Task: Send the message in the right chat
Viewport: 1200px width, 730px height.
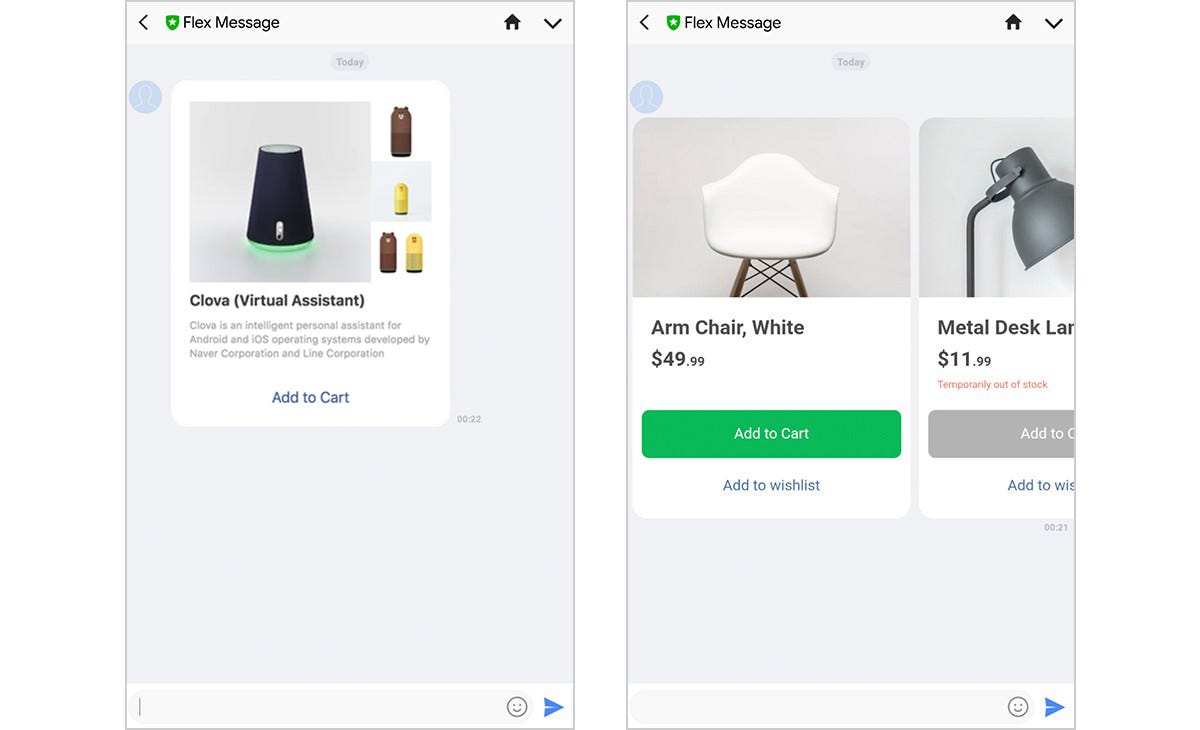Action: point(1054,707)
